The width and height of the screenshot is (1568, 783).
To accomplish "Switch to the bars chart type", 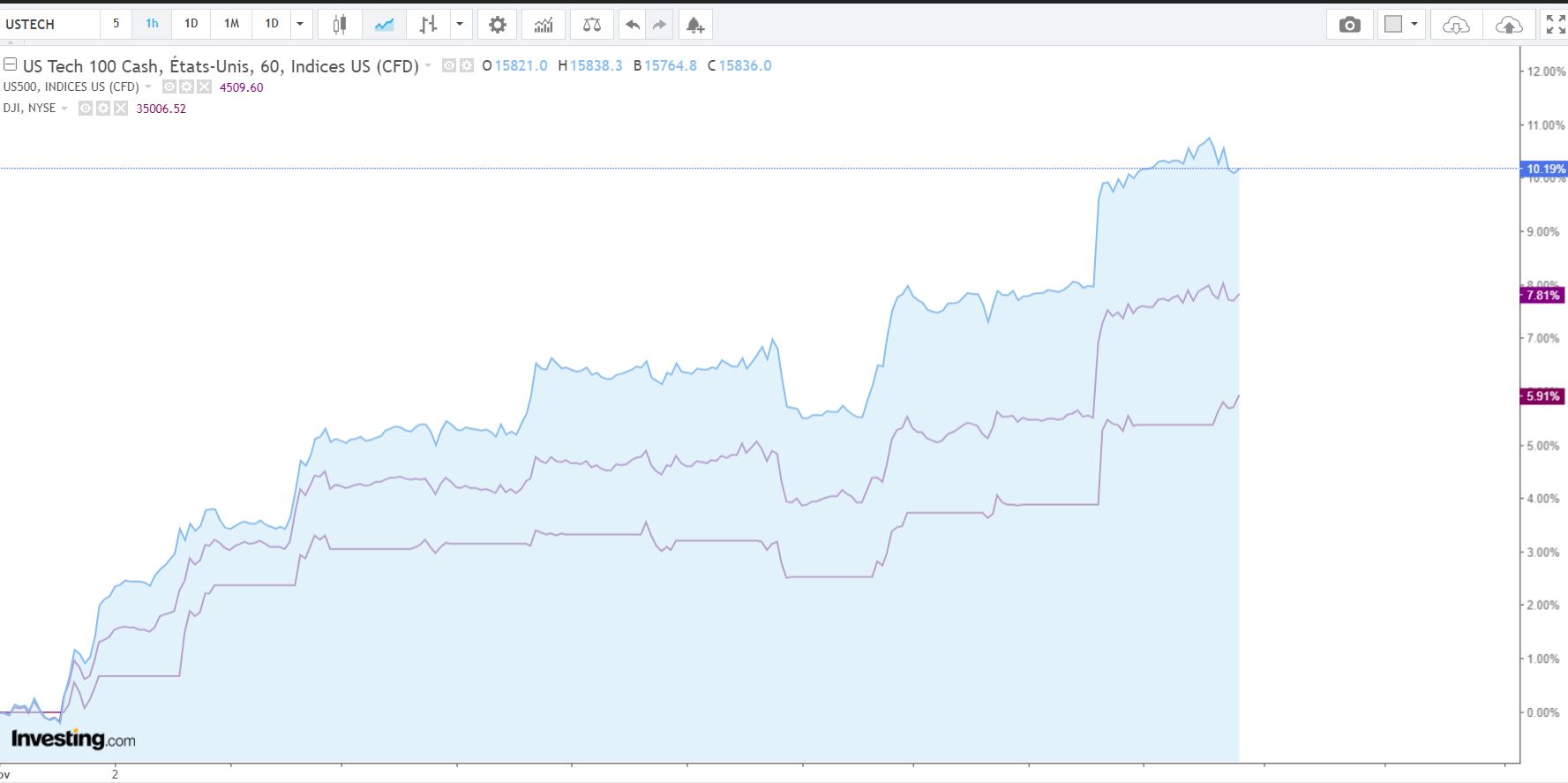I will pyautogui.click(x=428, y=25).
